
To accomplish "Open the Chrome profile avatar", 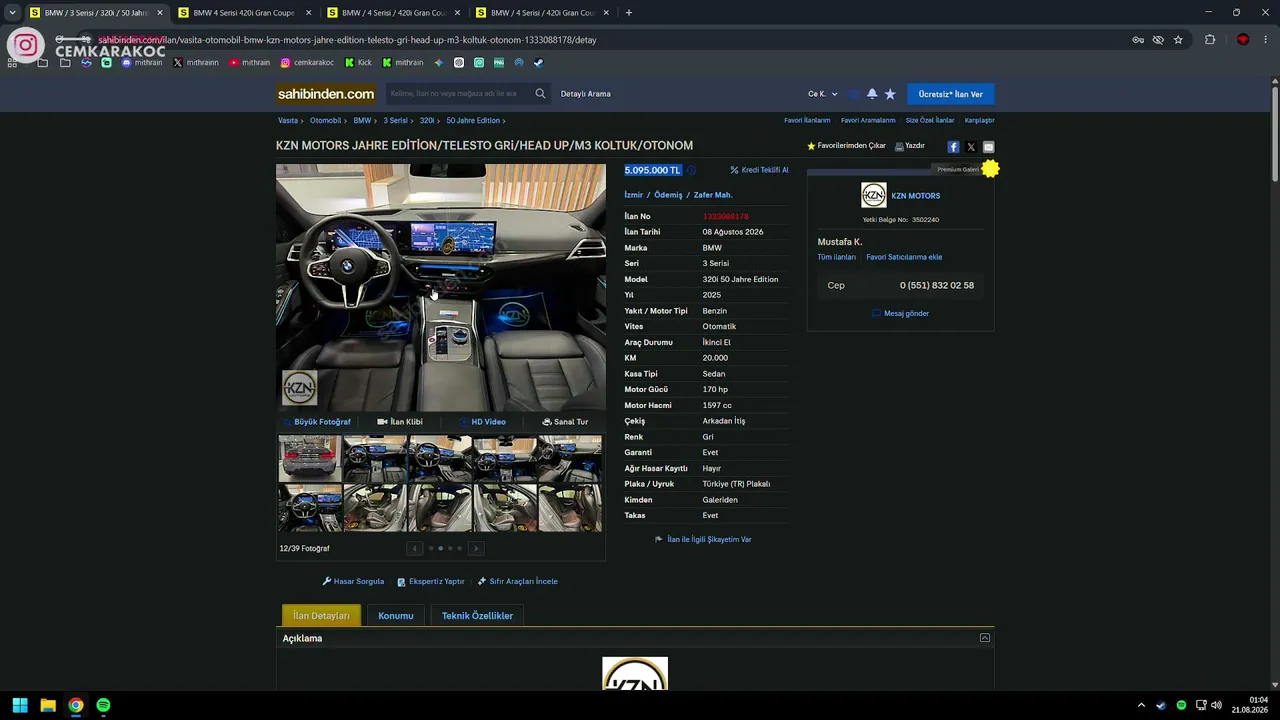I will pyautogui.click(x=1243, y=40).
